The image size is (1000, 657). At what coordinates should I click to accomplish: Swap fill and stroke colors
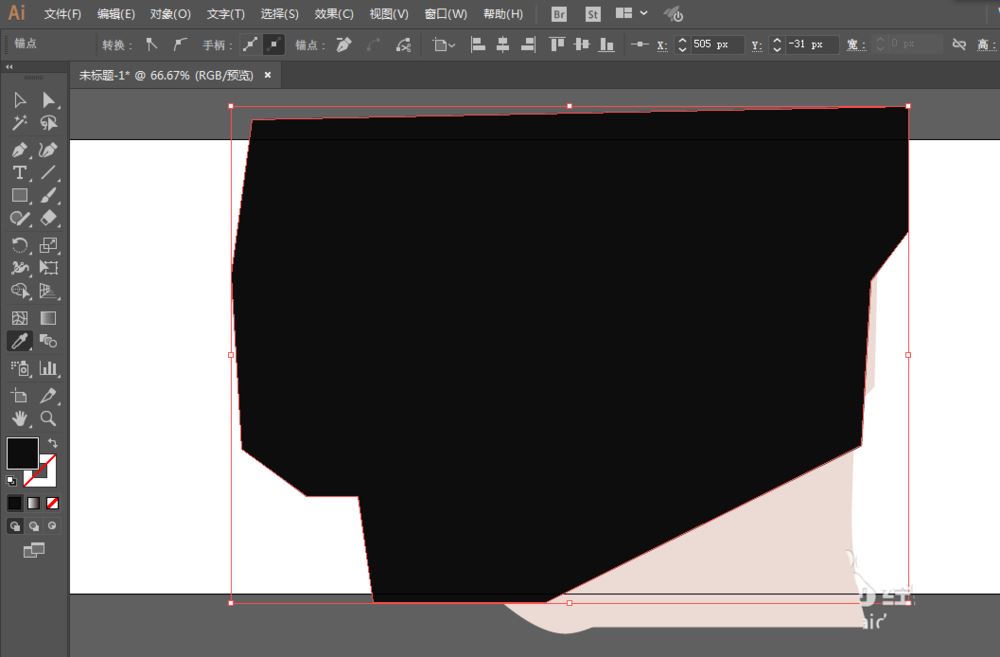click(53, 443)
